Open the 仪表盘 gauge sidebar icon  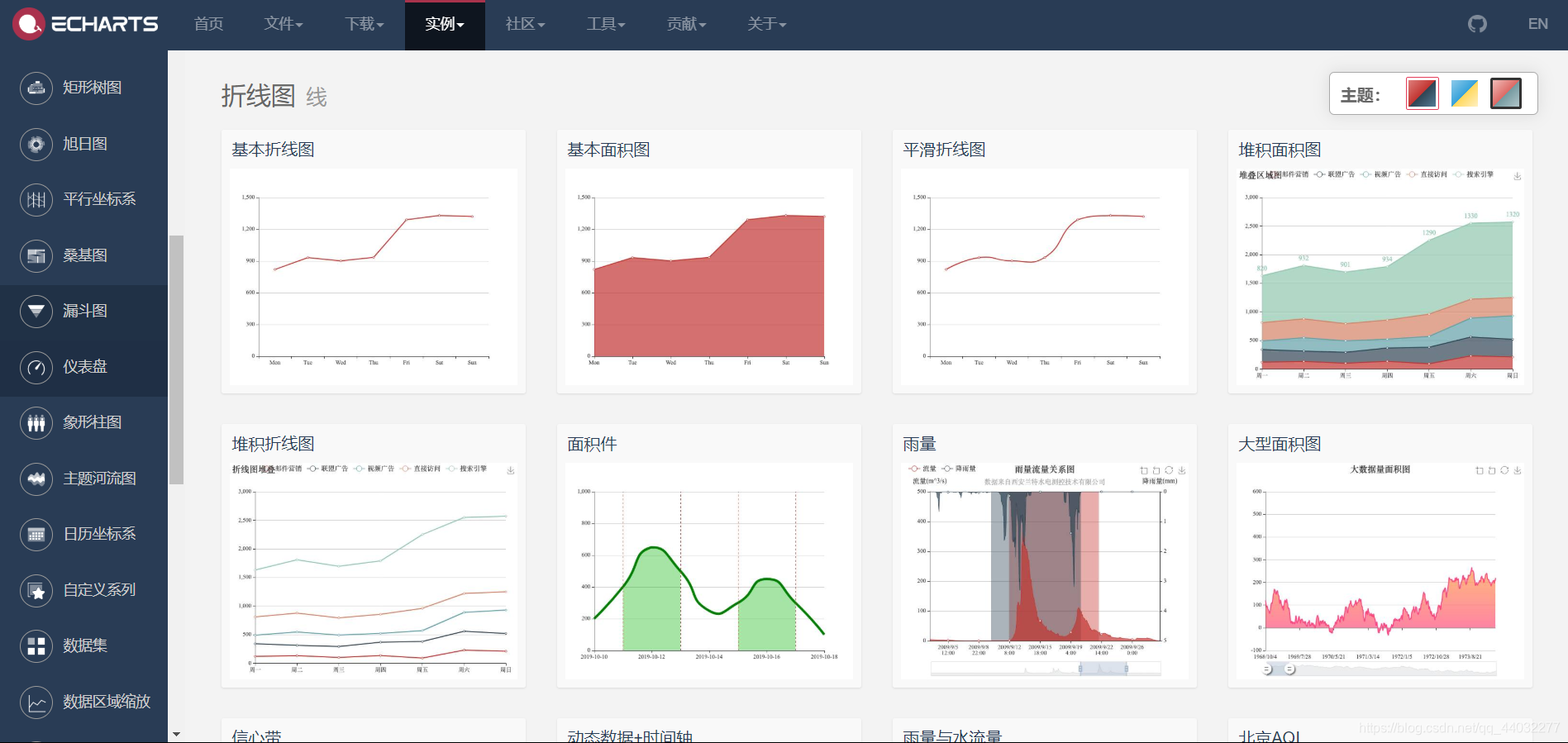tap(36, 367)
